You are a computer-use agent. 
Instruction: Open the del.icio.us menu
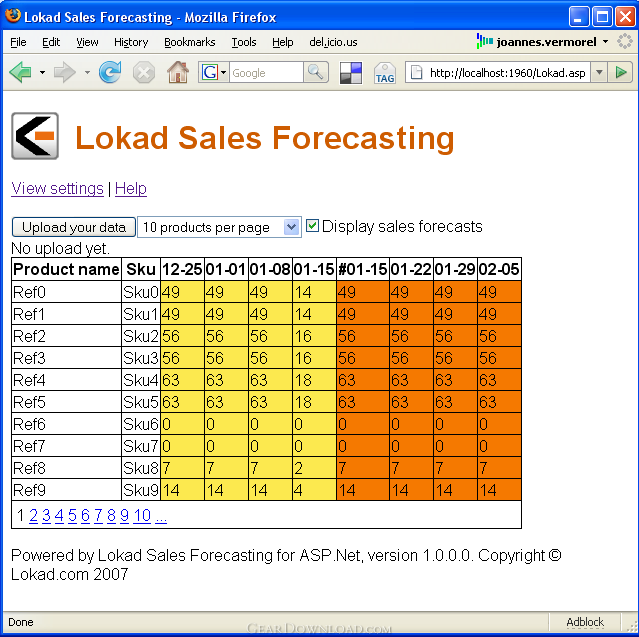click(x=333, y=42)
